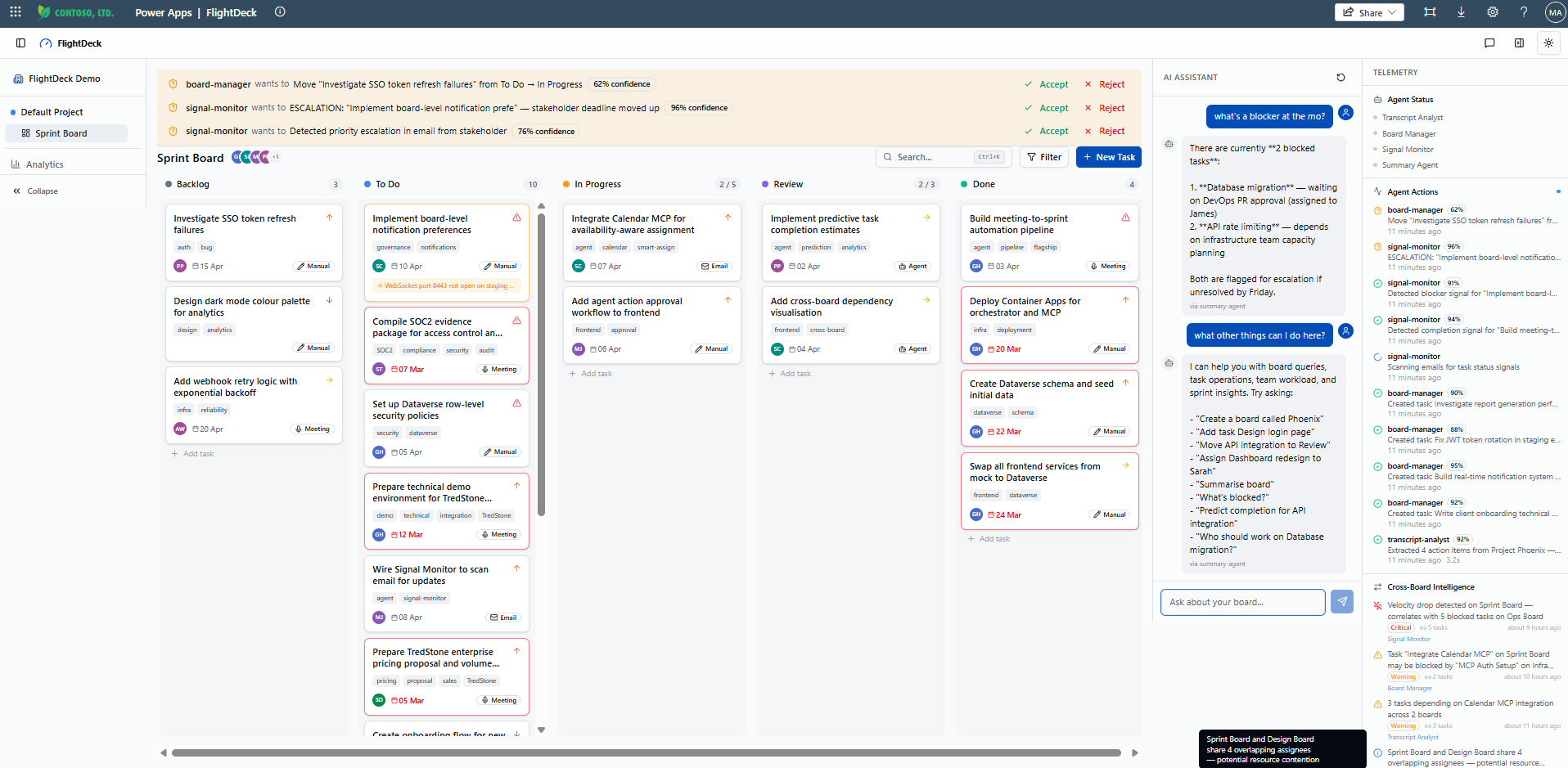Open the app launcher waffle icon
1568x768 pixels.
(x=16, y=12)
